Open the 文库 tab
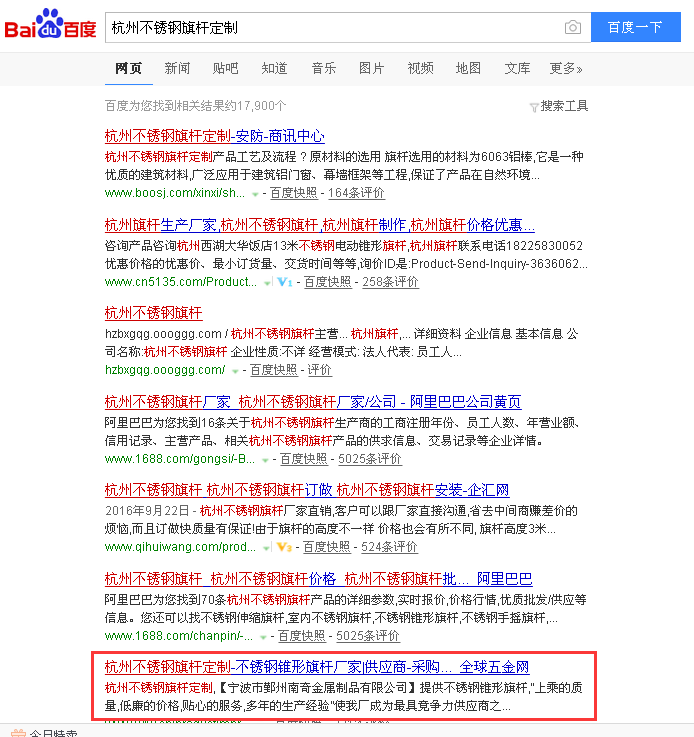694x737 pixels. [517, 69]
